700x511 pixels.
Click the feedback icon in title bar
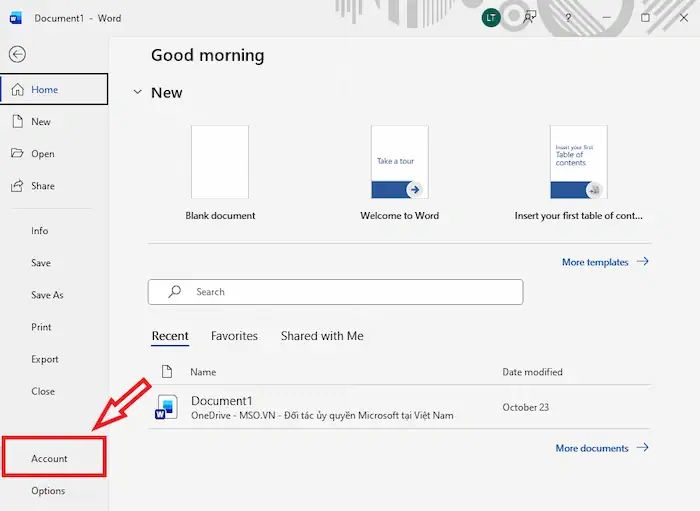click(x=529, y=18)
